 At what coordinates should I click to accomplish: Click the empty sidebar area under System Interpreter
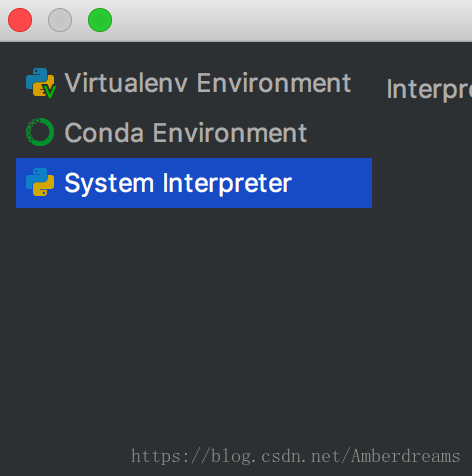[x=193, y=317]
